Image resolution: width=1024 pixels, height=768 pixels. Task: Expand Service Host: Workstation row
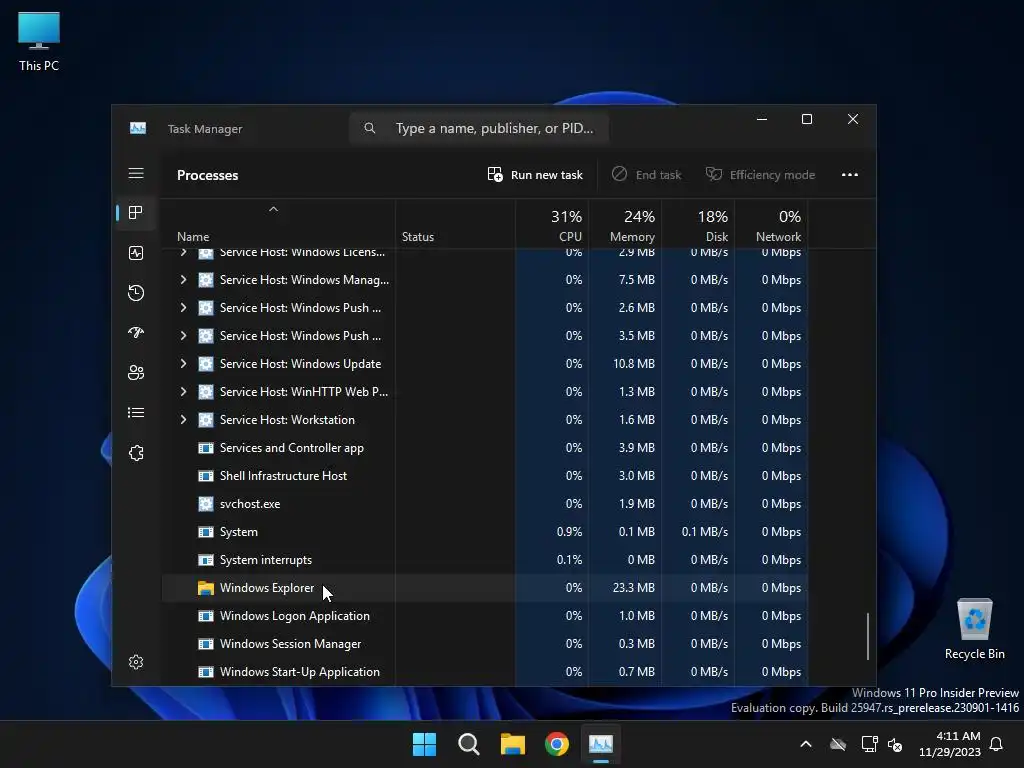[x=184, y=420]
